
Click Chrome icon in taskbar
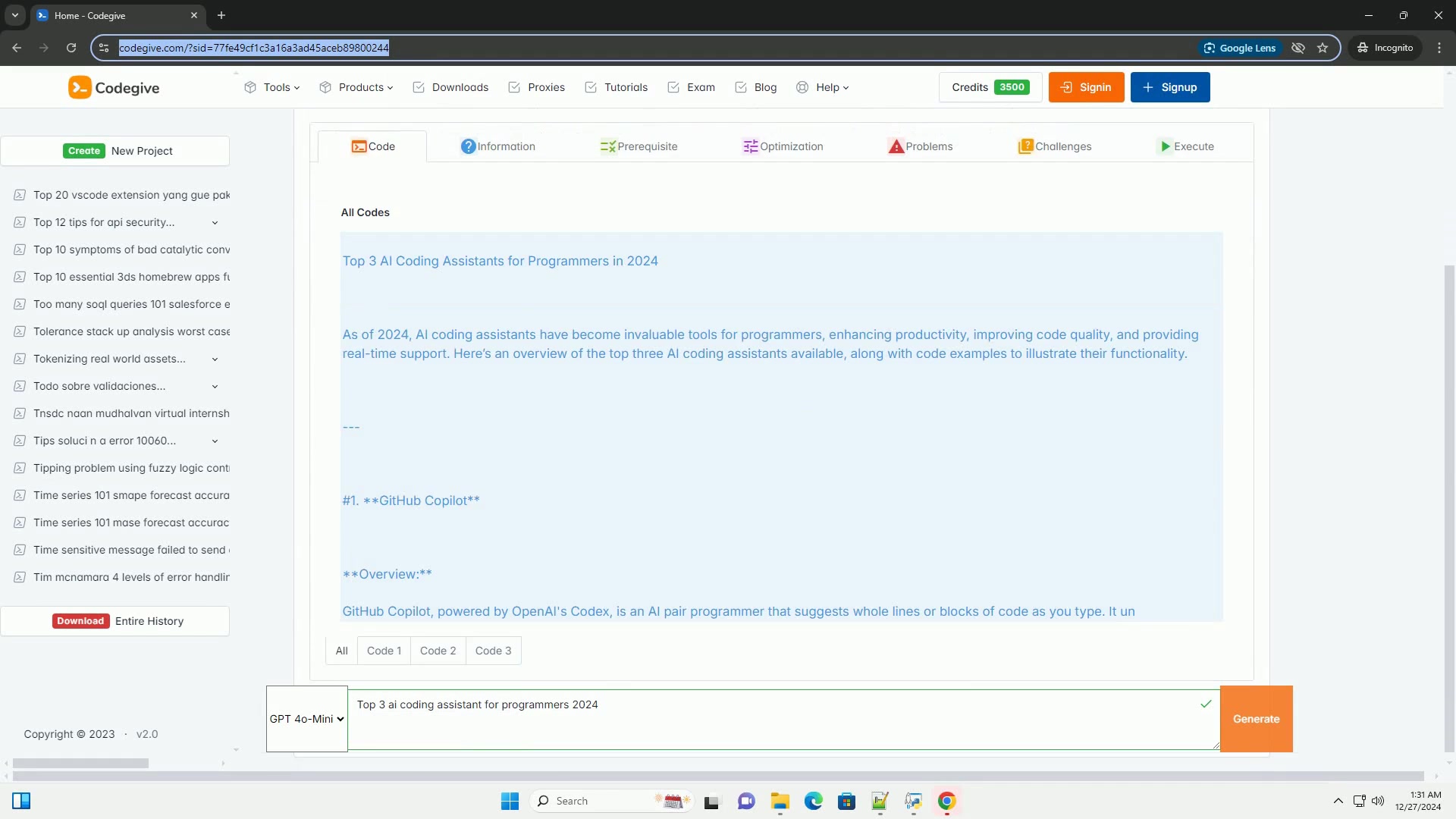[946, 801]
